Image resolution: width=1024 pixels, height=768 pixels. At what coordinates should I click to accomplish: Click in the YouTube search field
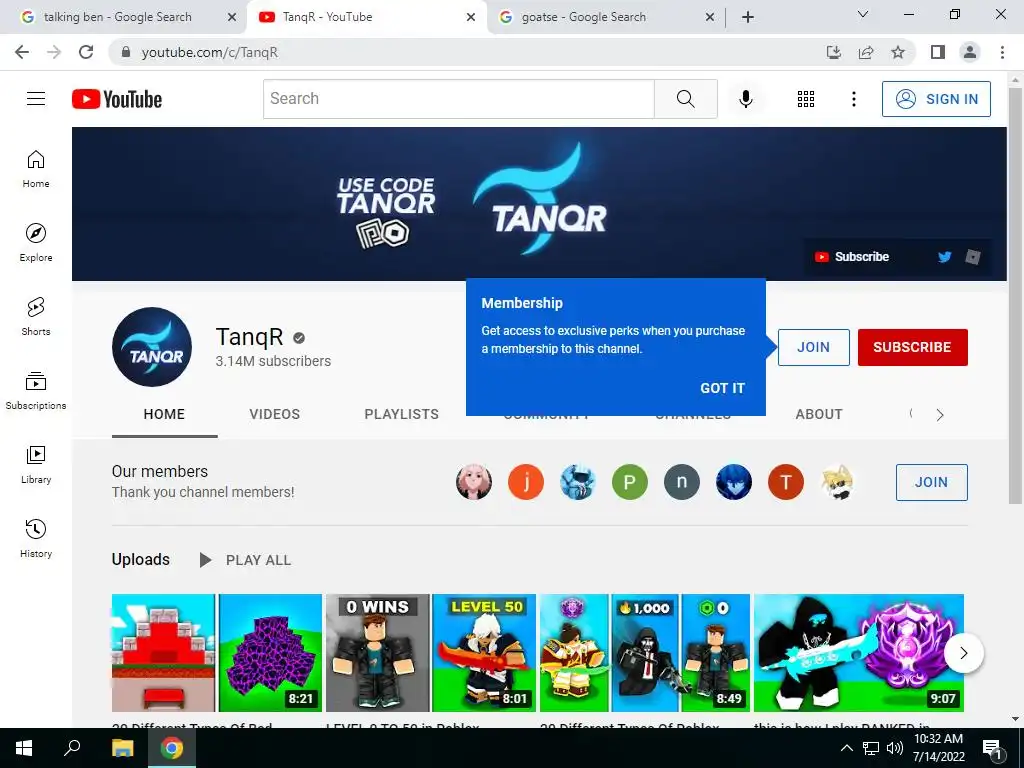(458, 99)
